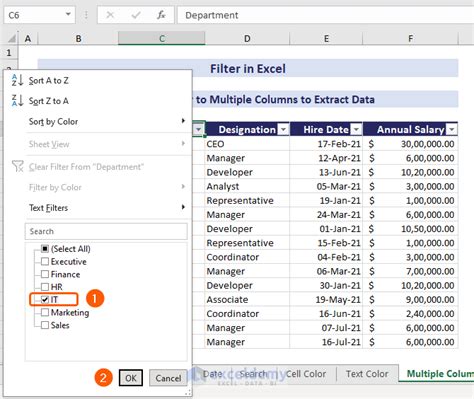The image size is (474, 399).
Task: Open the Annual Salary filter dropdown
Action: coord(452,129)
